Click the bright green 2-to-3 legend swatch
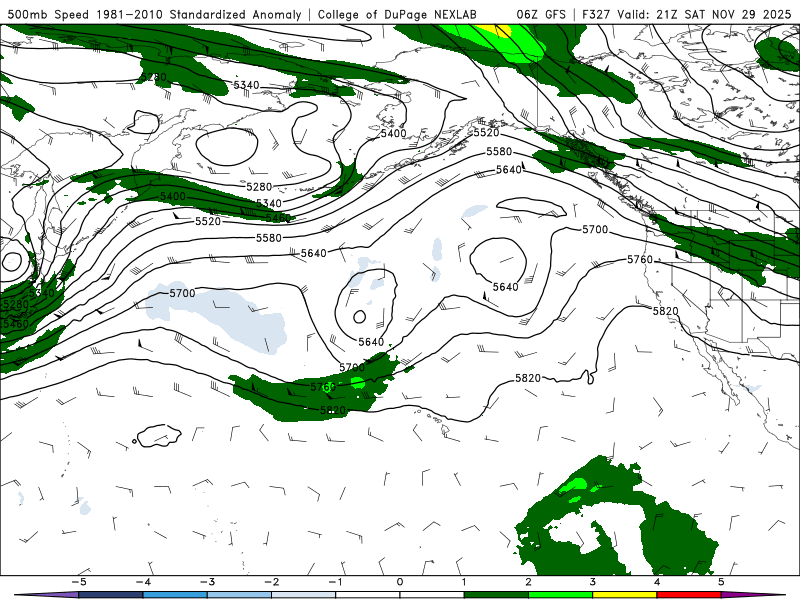This screenshot has width=800, height=600. [560, 595]
